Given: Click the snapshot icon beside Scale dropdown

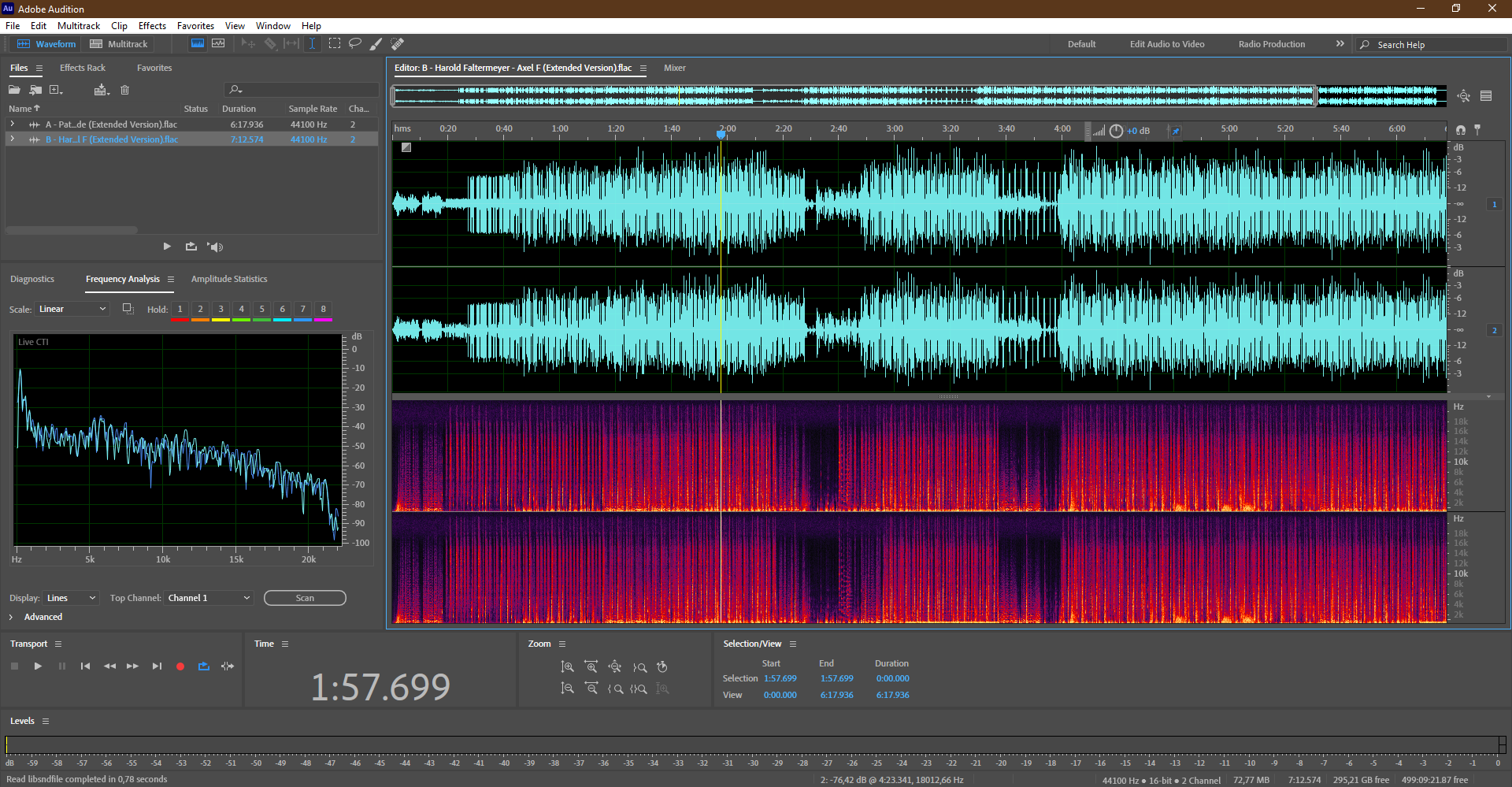Looking at the screenshot, I should tap(128, 309).
